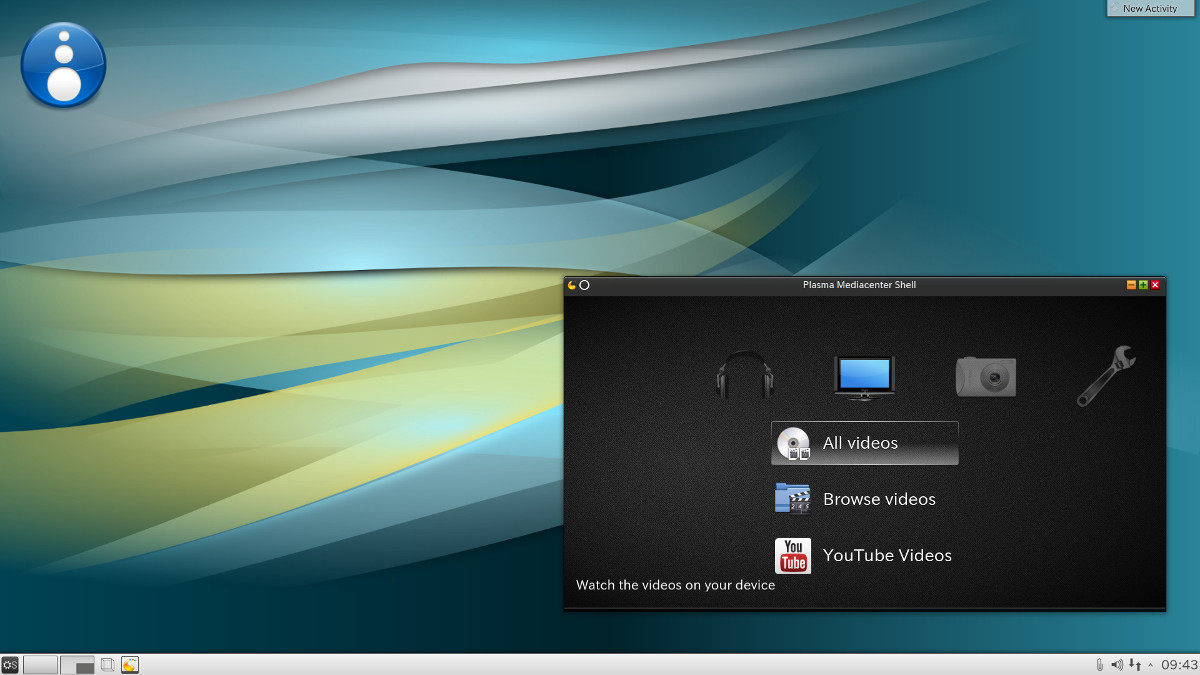Close the Plasma Mediacenter window
Screen dimensions: 1200x675
[1155, 285]
